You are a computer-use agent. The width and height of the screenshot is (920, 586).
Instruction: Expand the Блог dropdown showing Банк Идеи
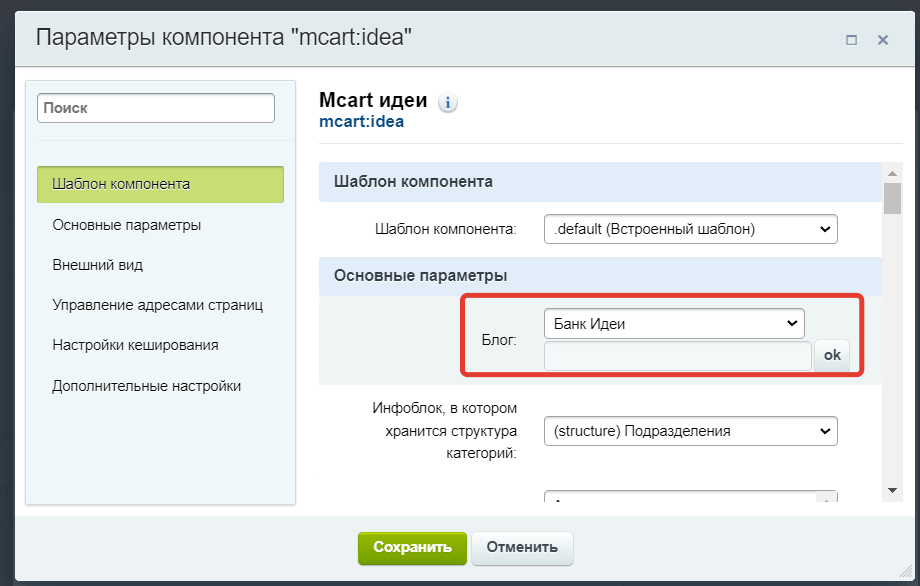click(x=674, y=323)
